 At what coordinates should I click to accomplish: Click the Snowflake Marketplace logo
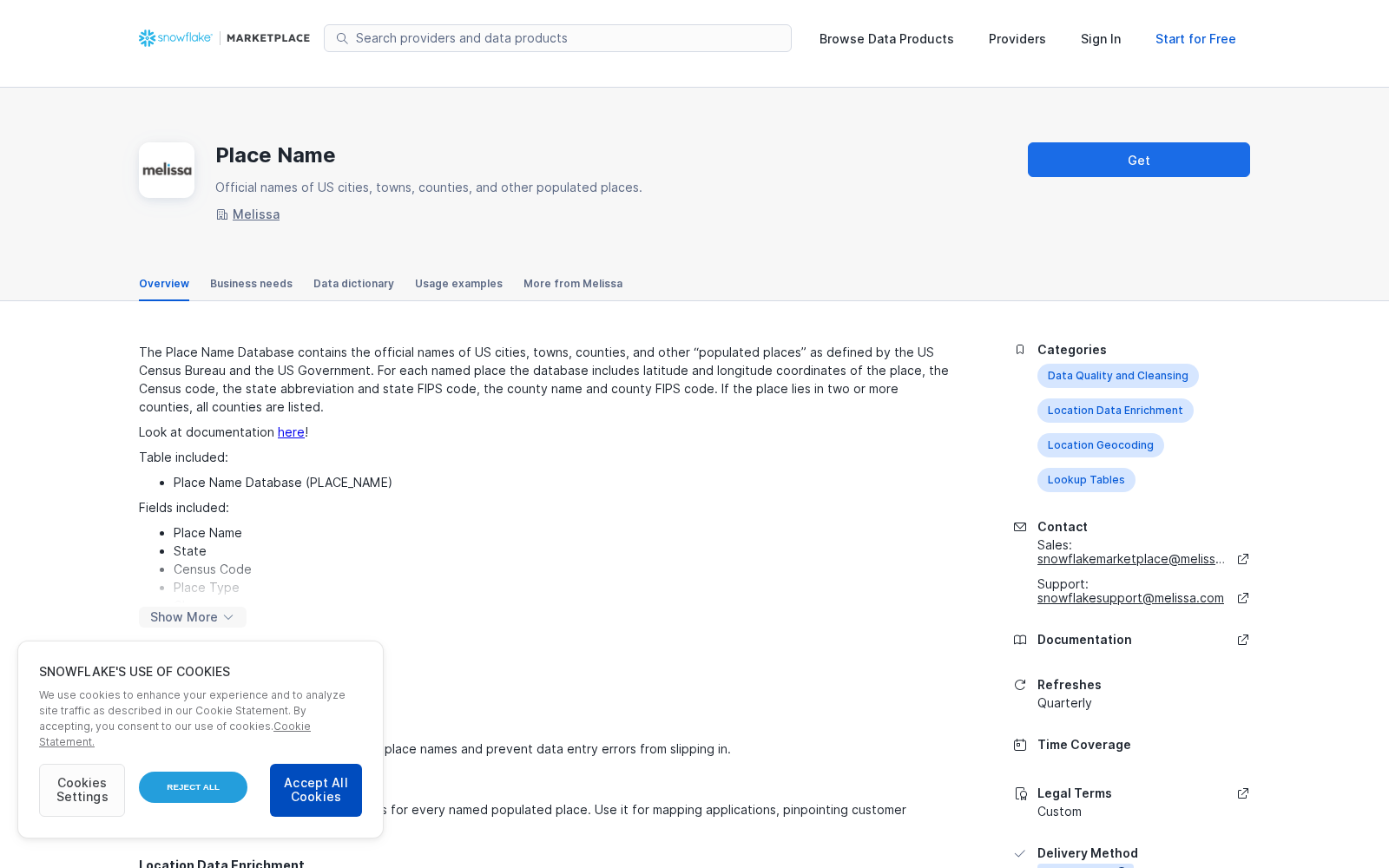point(224,38)
